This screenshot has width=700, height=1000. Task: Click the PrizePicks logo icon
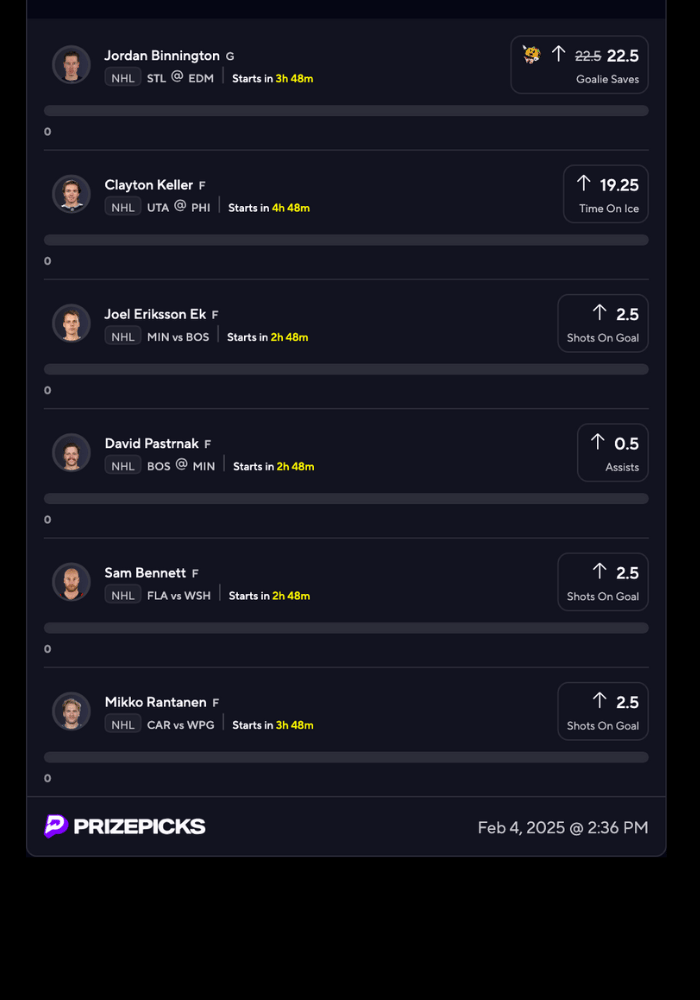click(56, 826)
